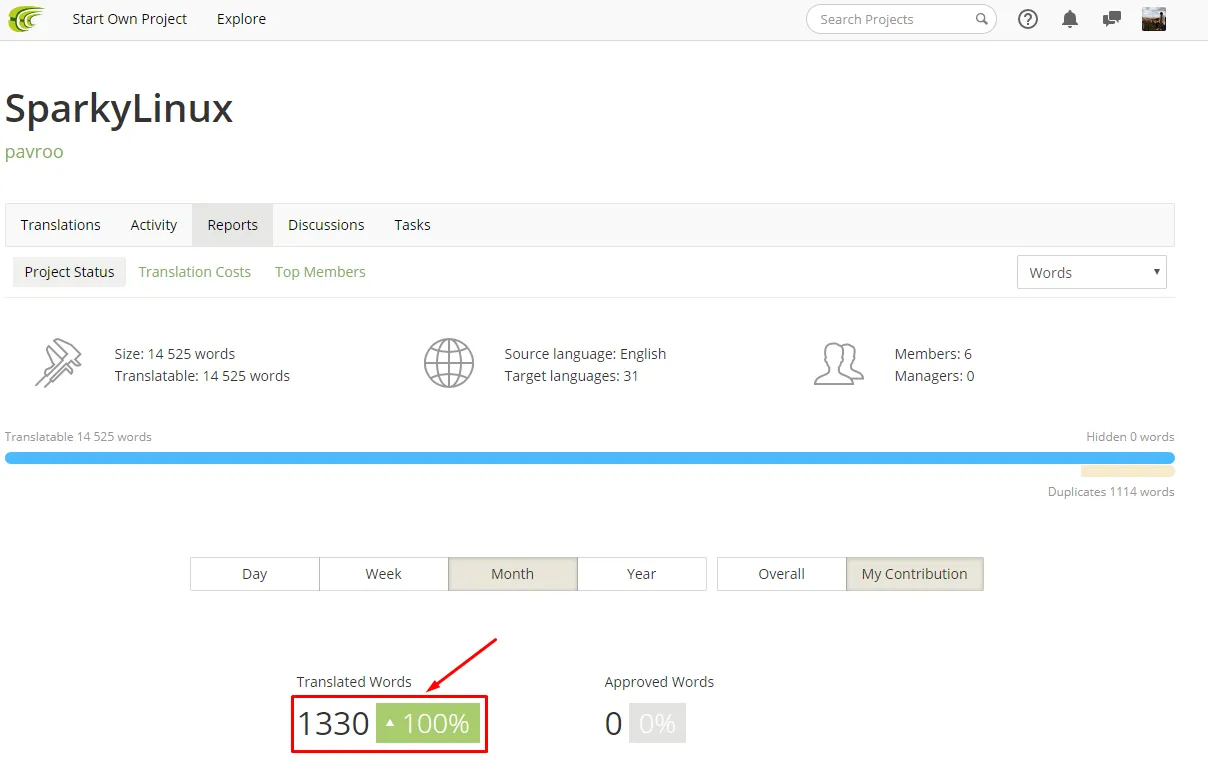Click the gray 0% approved badge
The height and width of the screenshot is (782, 1208).
(657, 723)
